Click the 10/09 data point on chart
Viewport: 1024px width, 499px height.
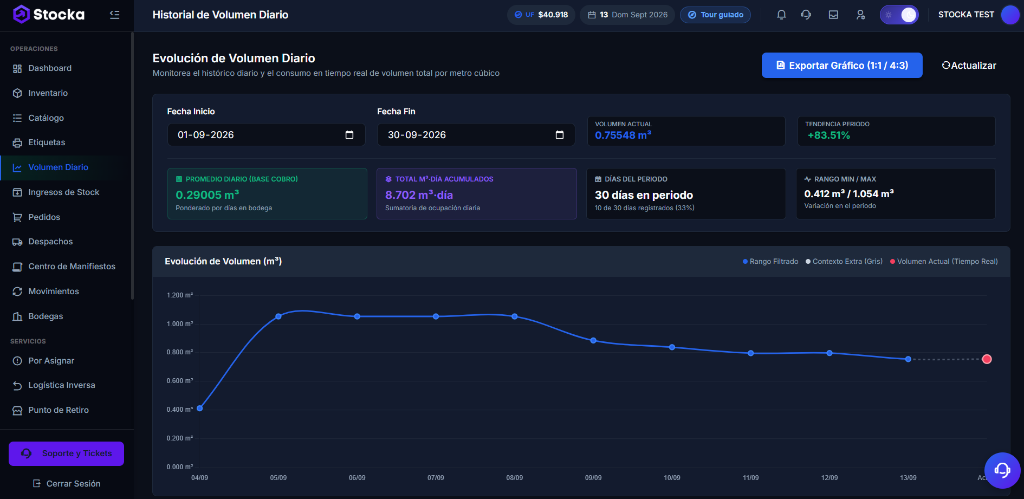pyautogui.click(x=672, y=347)
